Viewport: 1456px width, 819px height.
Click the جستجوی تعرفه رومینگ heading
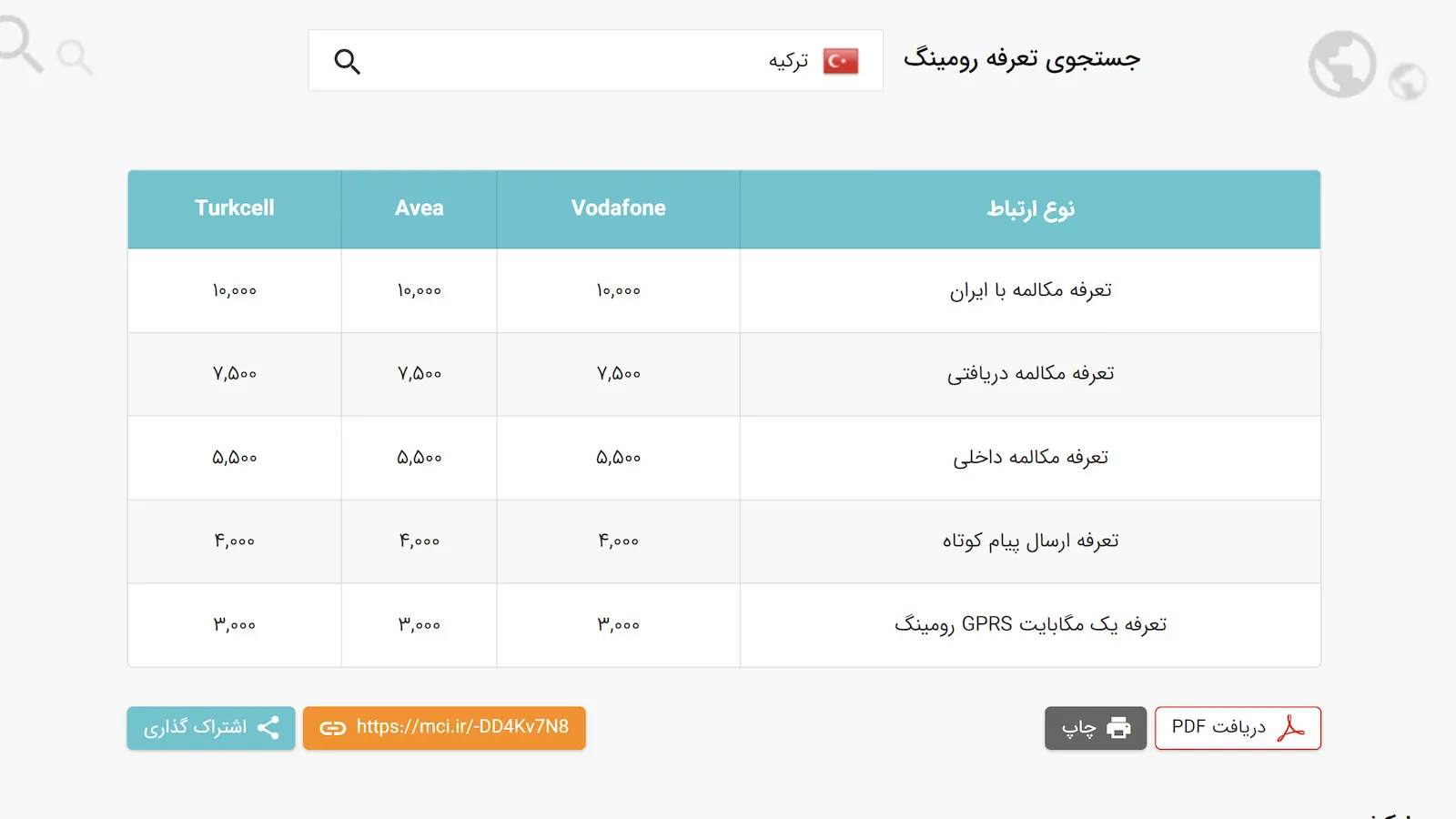(1022, 59)
